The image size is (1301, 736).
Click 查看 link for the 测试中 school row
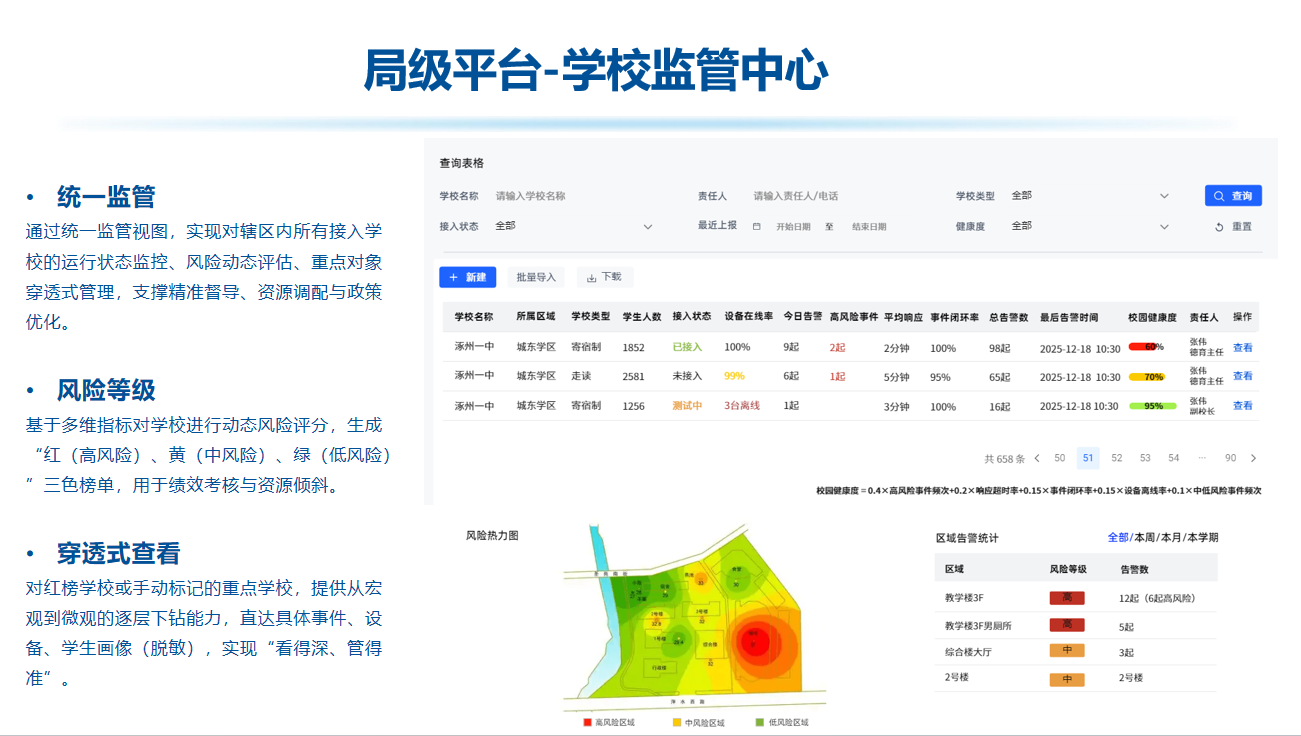click(1242, 406)
